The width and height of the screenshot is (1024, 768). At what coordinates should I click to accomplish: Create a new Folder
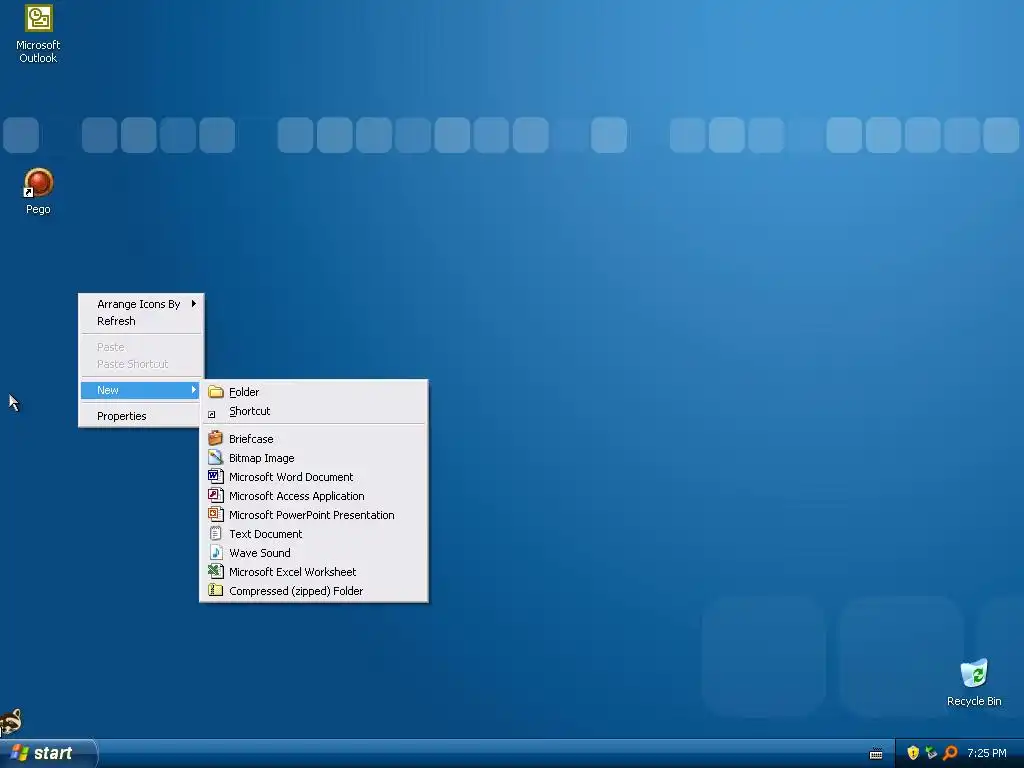coord(313,392)
